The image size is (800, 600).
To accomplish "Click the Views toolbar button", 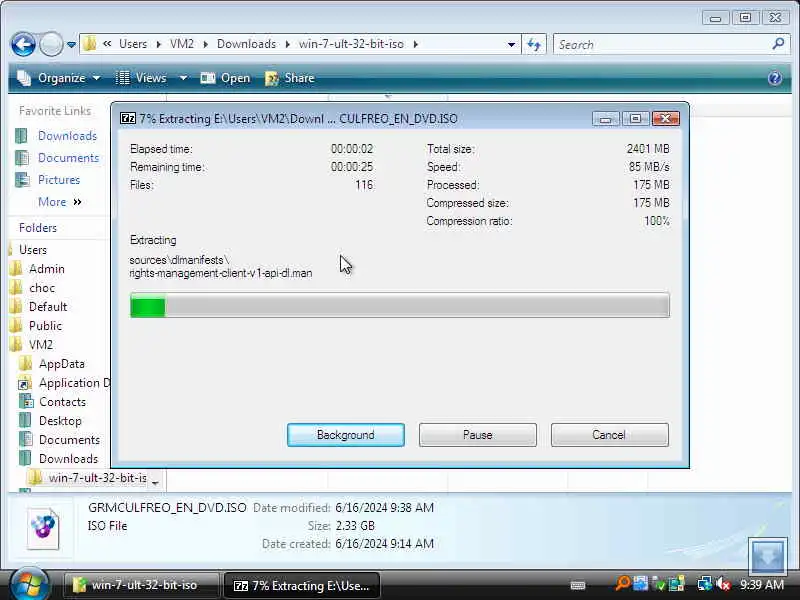I will [x=141, y=78].
